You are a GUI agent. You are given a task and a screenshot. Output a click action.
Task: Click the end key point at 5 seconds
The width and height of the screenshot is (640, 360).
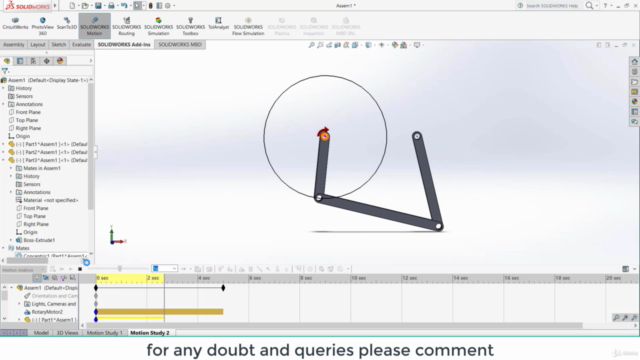point(223,288)
